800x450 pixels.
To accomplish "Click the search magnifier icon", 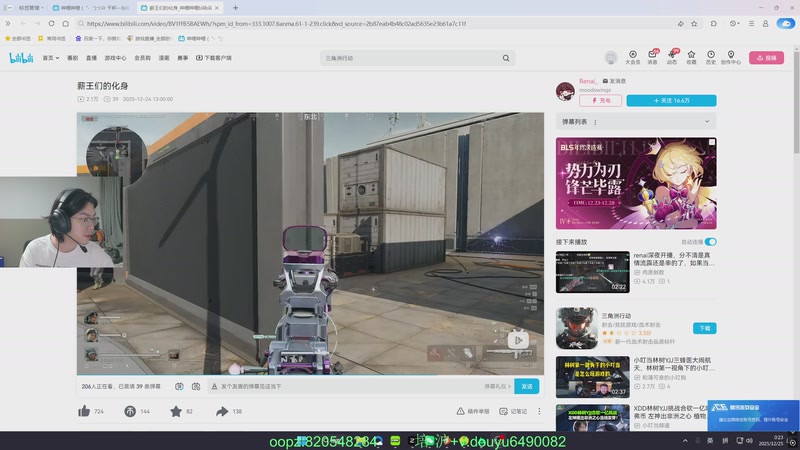I will tap(506, 58).
